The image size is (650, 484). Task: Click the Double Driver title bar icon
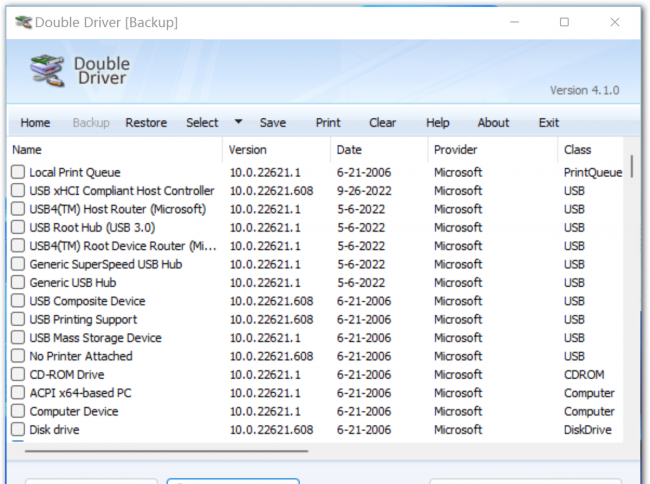pos(23,22)
